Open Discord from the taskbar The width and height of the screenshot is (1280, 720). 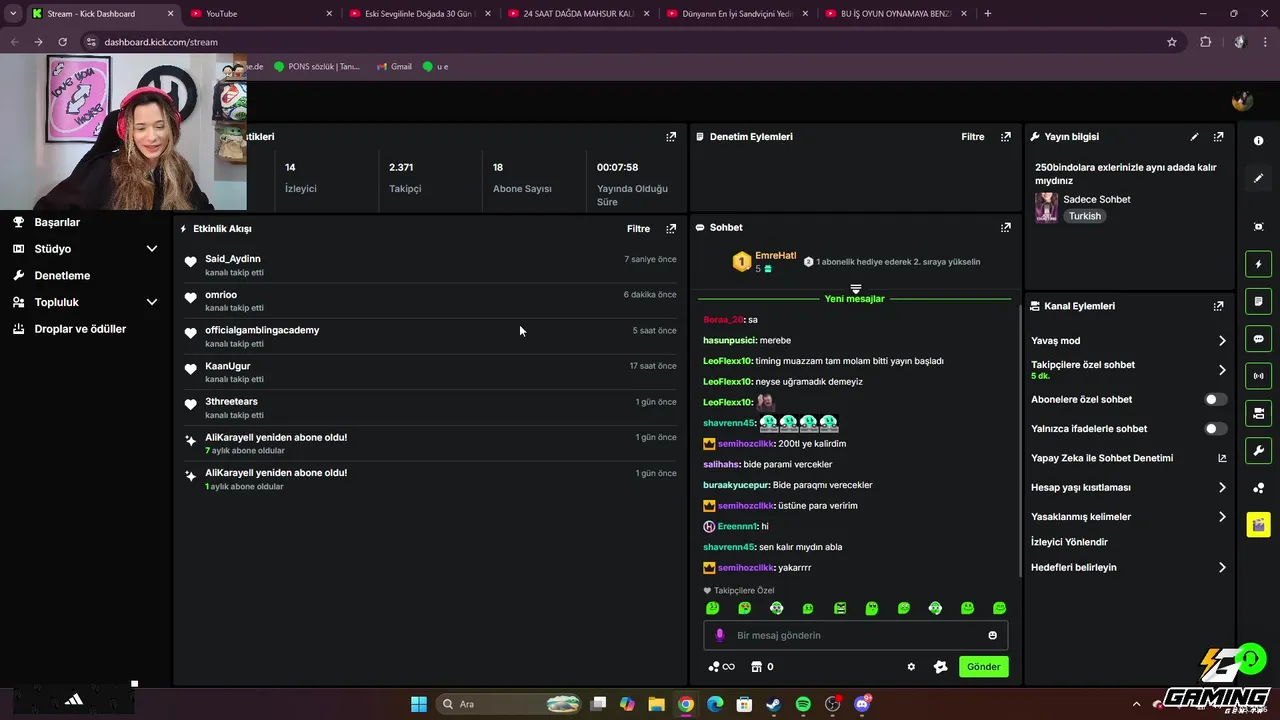click(862, 704)
